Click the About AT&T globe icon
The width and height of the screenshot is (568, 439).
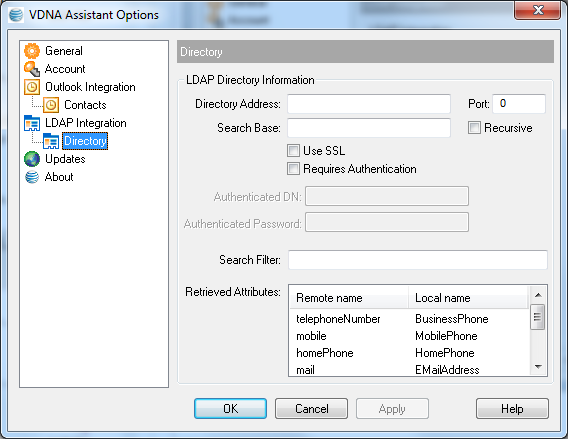32,177
